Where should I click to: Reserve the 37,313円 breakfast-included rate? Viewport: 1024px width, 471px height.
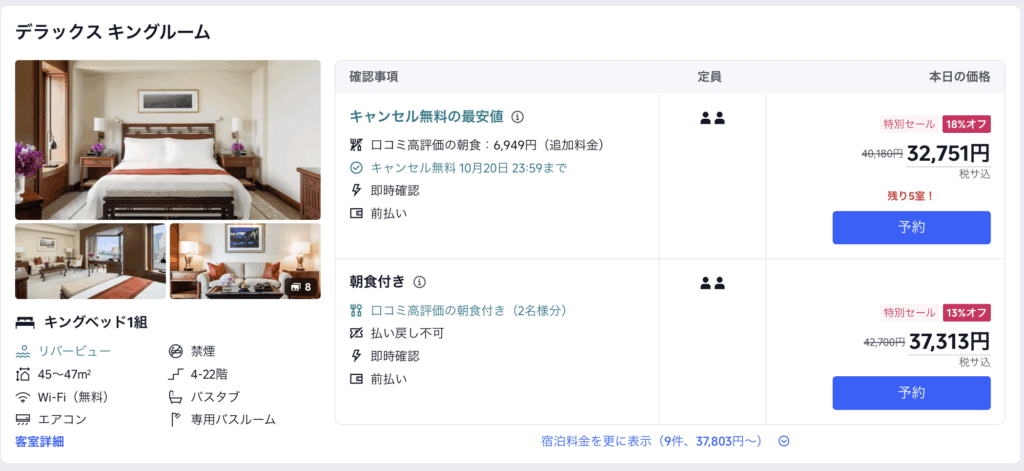(911, 393)
